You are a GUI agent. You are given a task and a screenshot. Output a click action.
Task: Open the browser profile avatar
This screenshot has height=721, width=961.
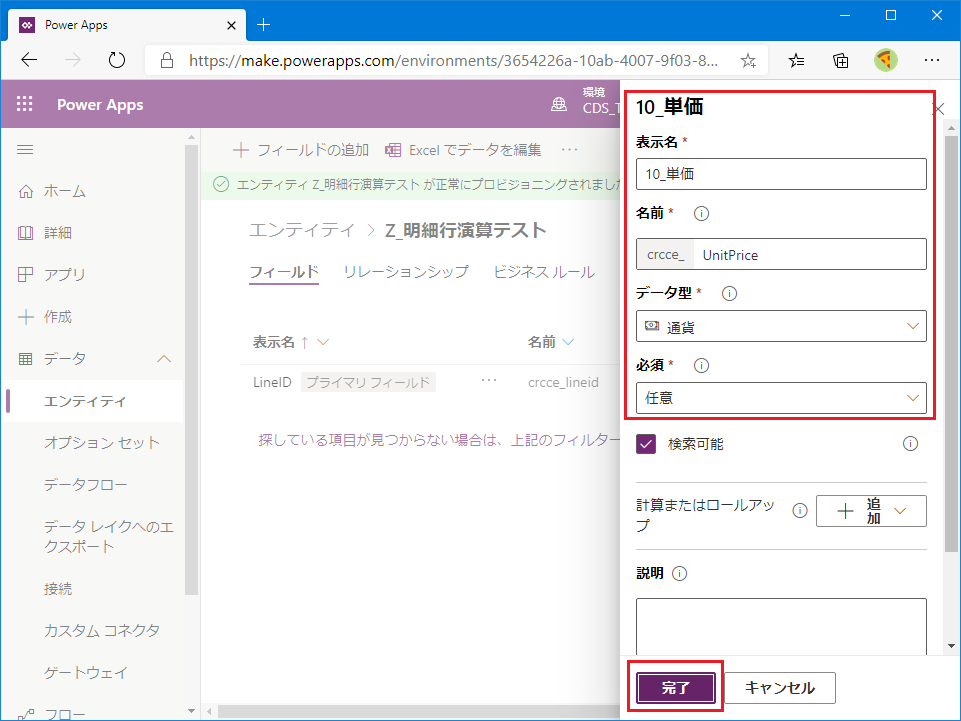pyautogui.click(x=886, y=60)
